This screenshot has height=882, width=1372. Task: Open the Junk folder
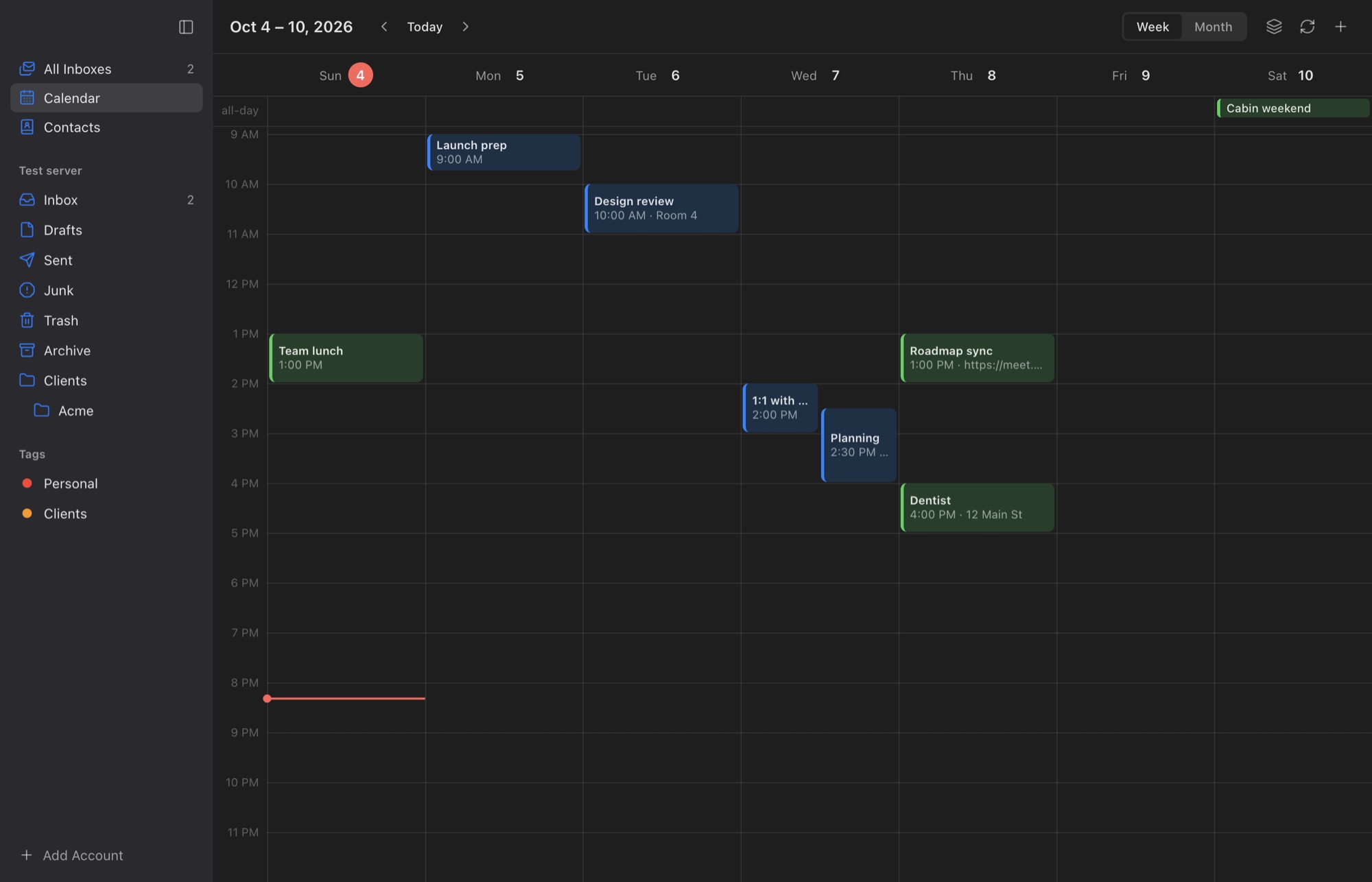106,290
